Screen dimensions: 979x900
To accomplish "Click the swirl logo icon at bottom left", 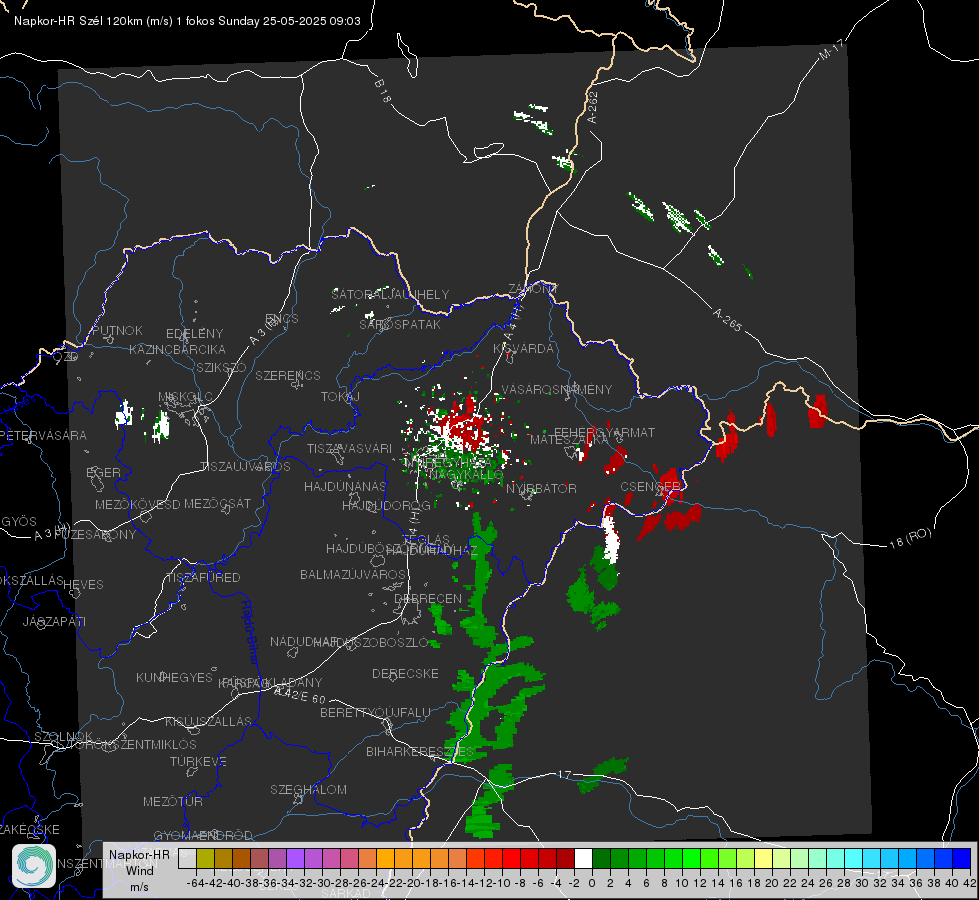I will (x=34, y=866).
